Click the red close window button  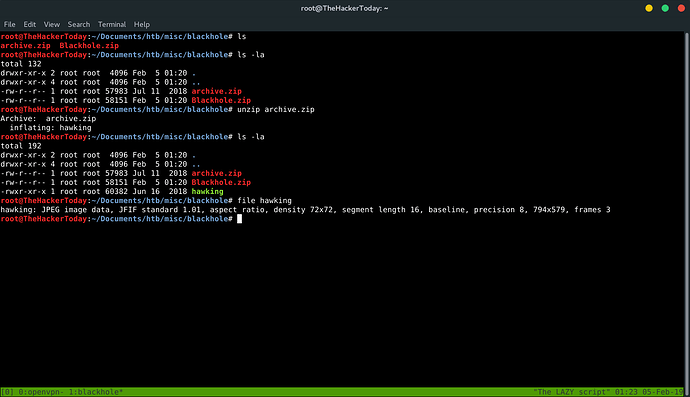click(681, 8)
